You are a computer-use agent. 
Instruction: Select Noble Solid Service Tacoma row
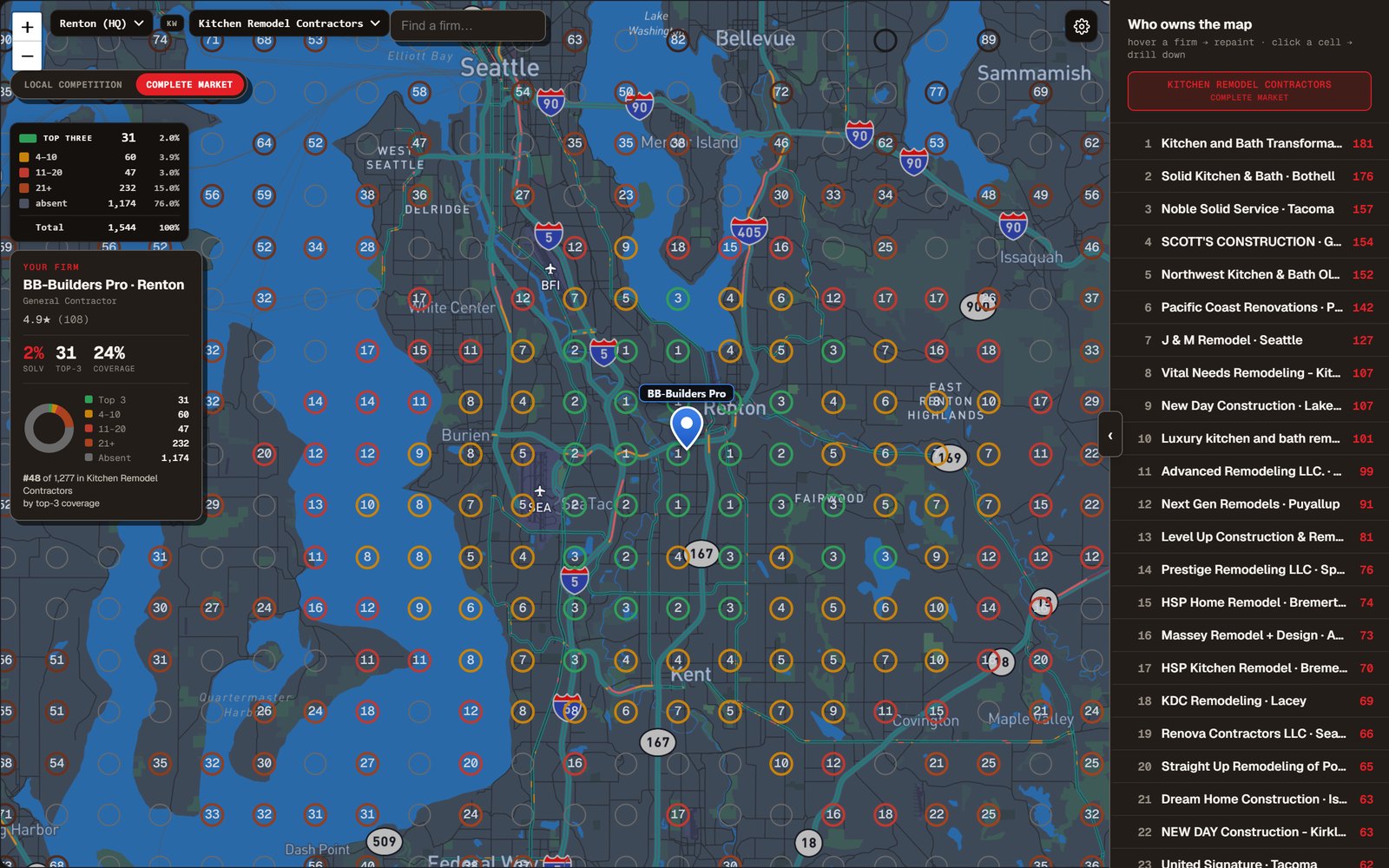(x=1250, y=209)
